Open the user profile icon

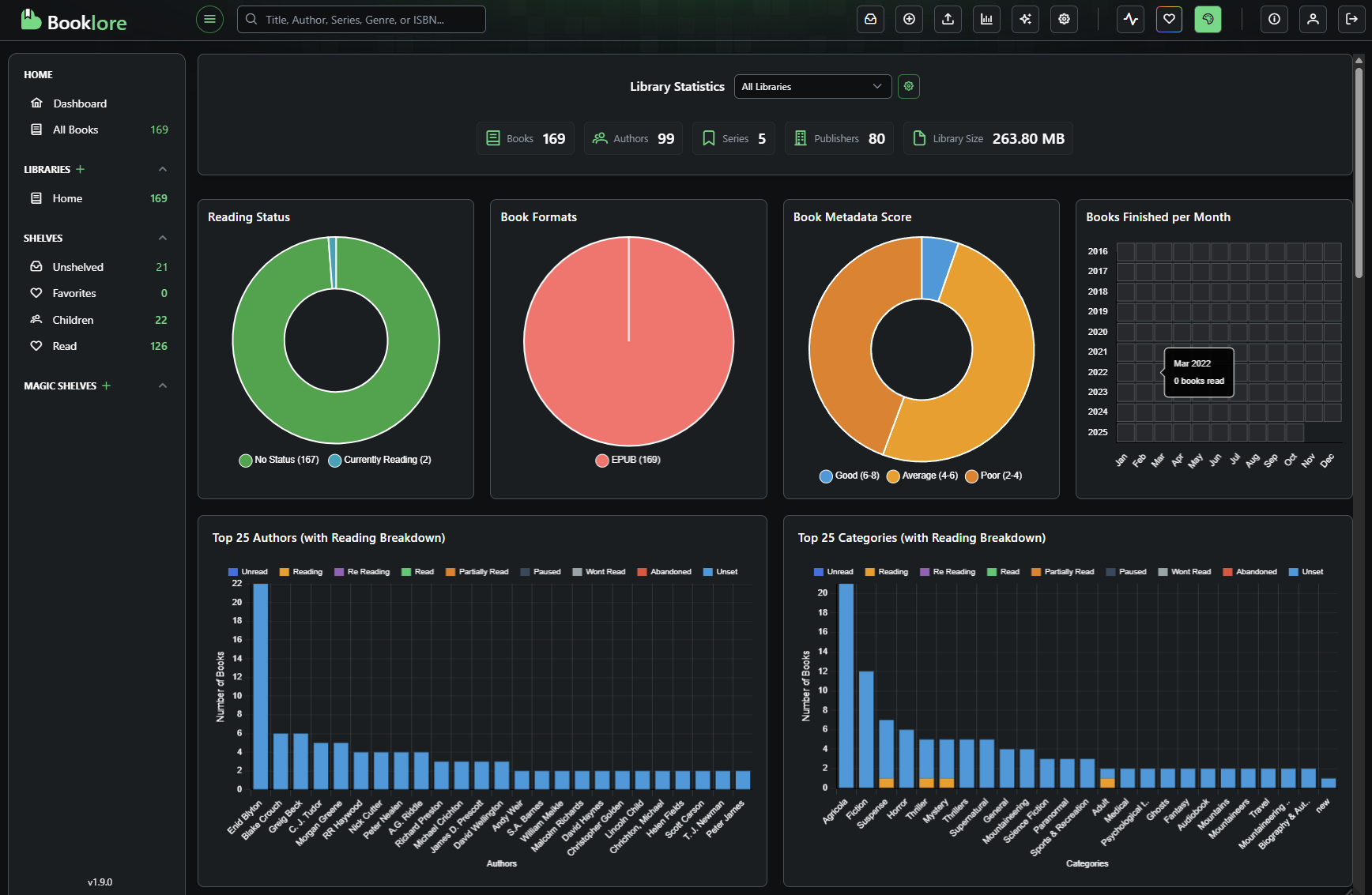[1313, 19]
